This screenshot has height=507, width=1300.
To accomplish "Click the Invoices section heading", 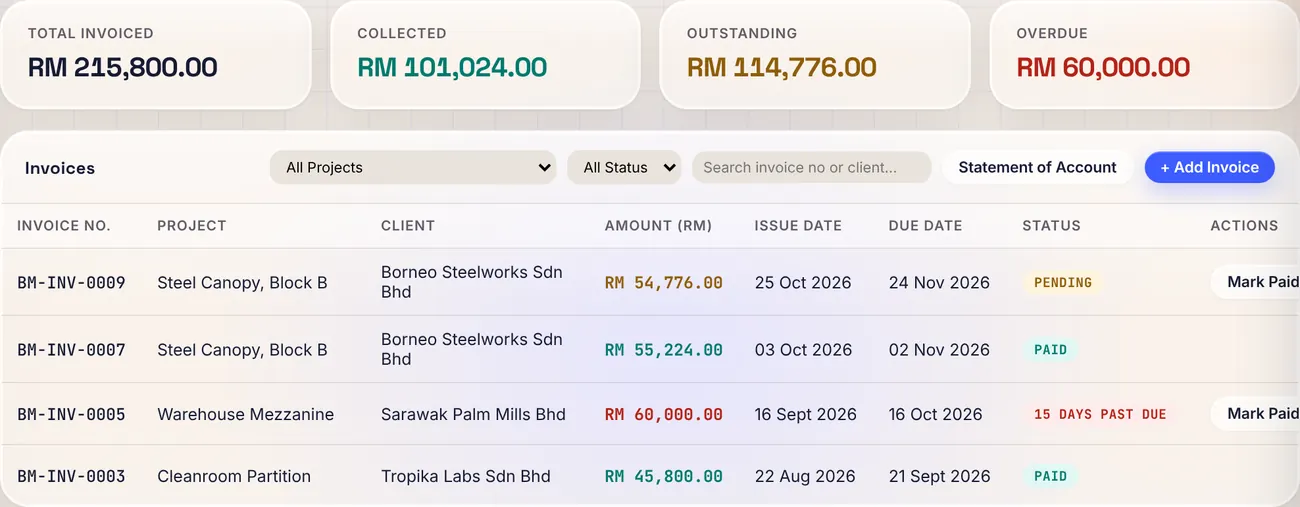I will tap(60, 168).
